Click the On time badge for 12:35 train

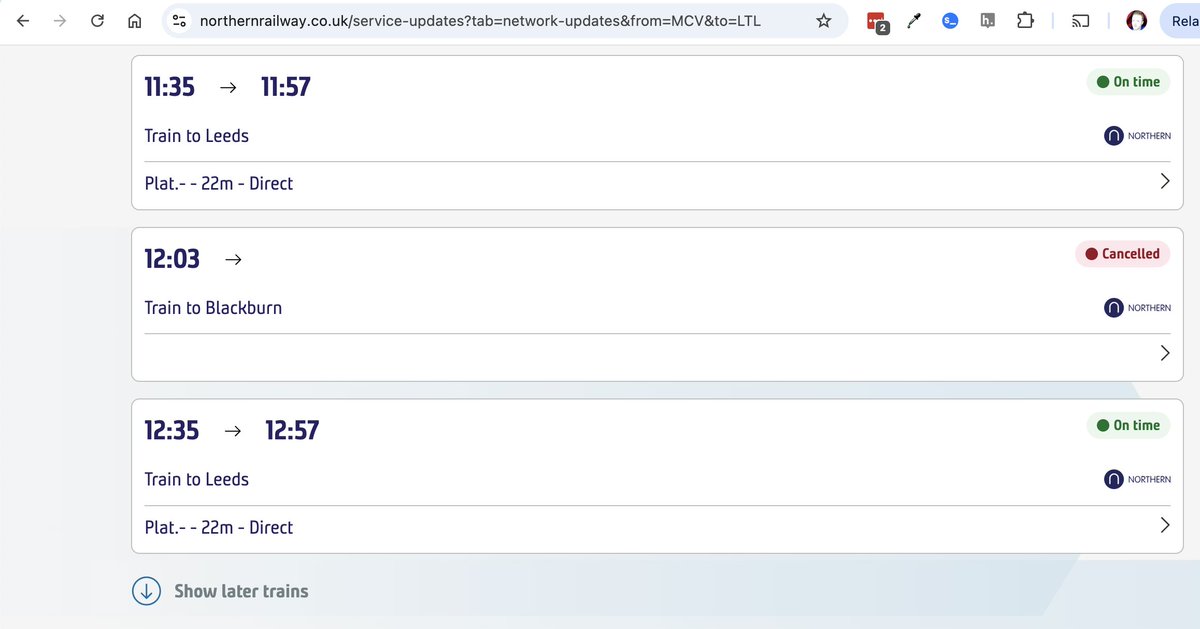(1128, 425)
